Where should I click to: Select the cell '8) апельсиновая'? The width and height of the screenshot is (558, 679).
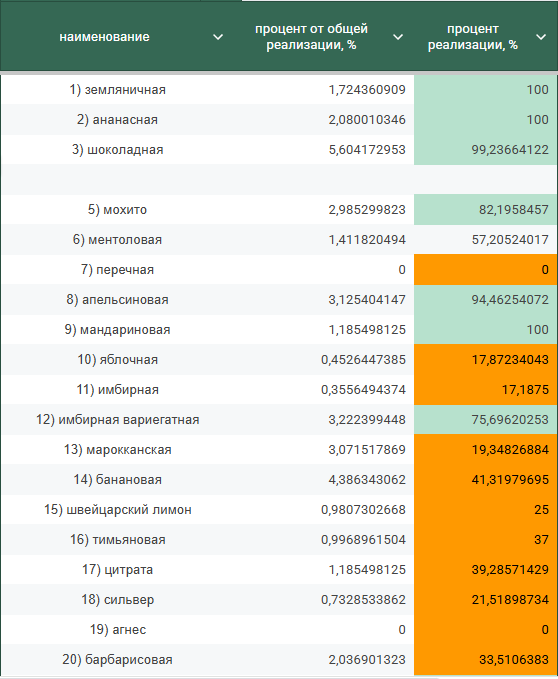[x=117, y=300]
